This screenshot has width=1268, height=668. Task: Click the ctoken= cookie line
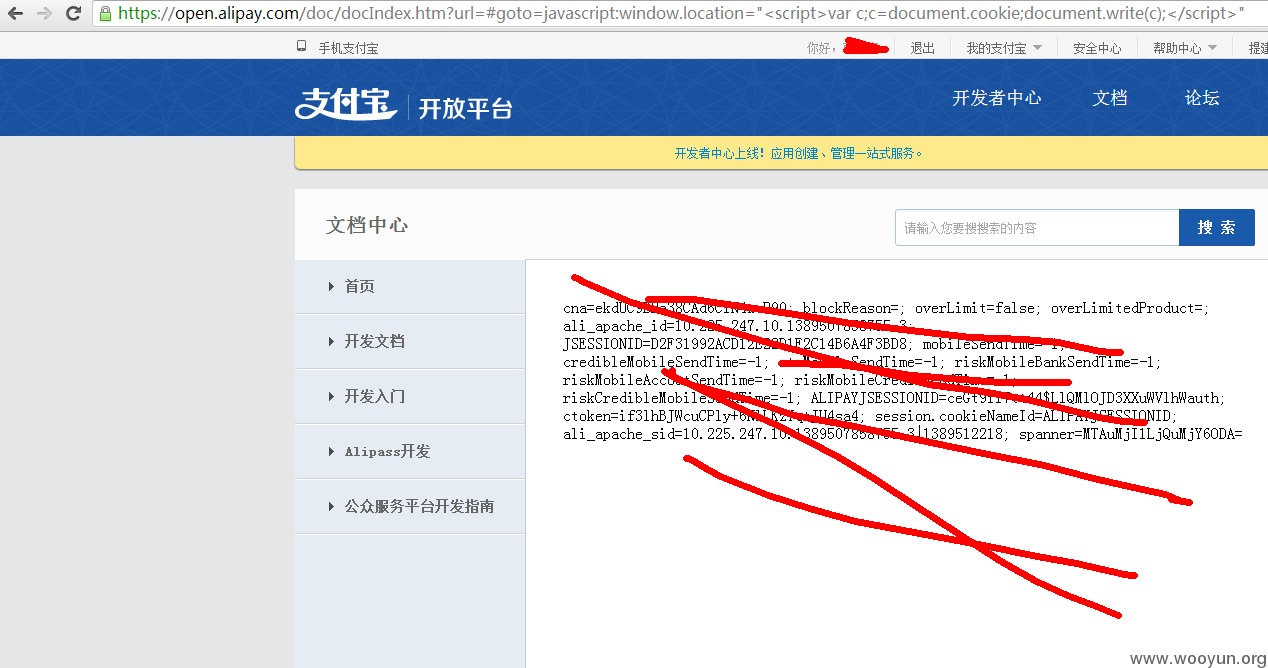pyautogui.click(x=870, y=416)
